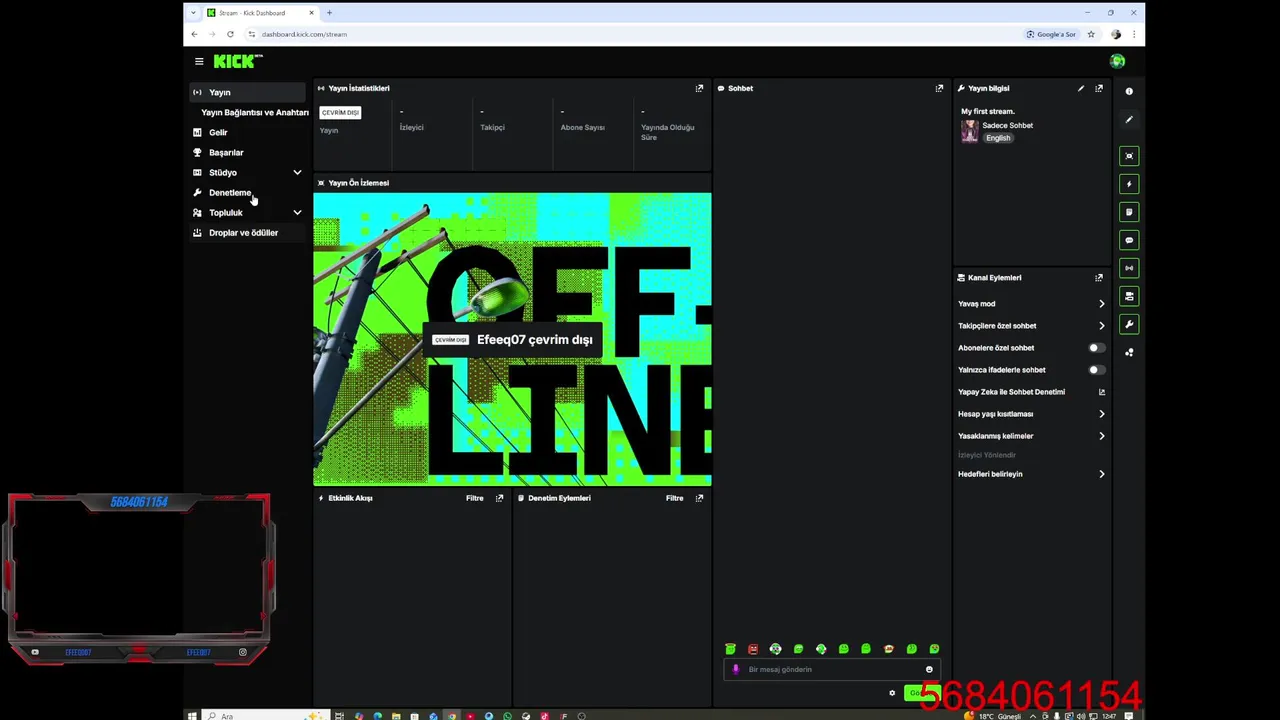The image size is (1280, 720).
Task: Open the taskbar weather widget showing 18°C
Action: 993,716
